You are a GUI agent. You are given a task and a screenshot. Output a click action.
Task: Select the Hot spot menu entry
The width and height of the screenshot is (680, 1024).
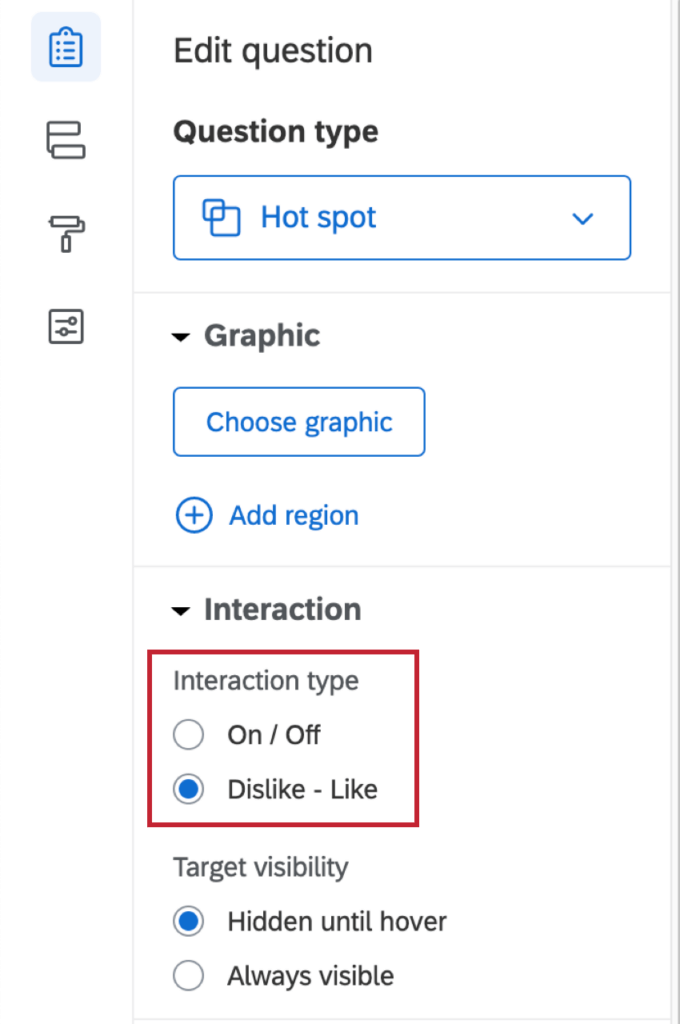click(x=317, y=217)
